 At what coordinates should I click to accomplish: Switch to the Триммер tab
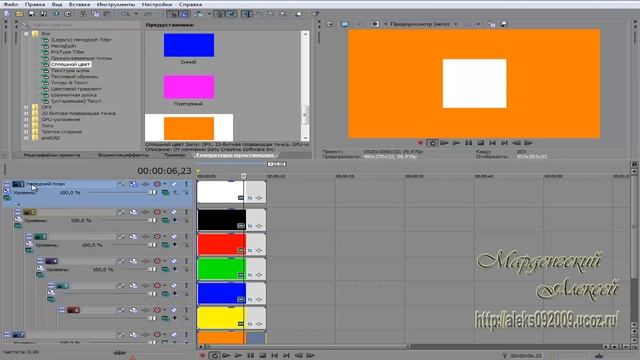[x=174, y=155]
